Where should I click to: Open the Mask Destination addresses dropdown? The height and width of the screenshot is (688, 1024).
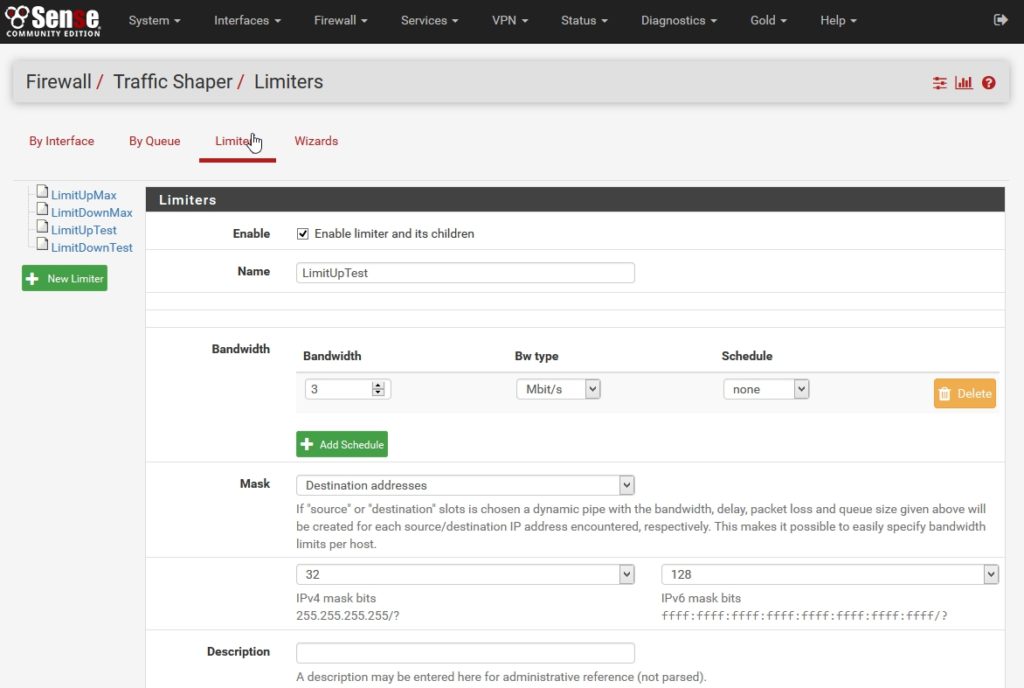point(465,485)
